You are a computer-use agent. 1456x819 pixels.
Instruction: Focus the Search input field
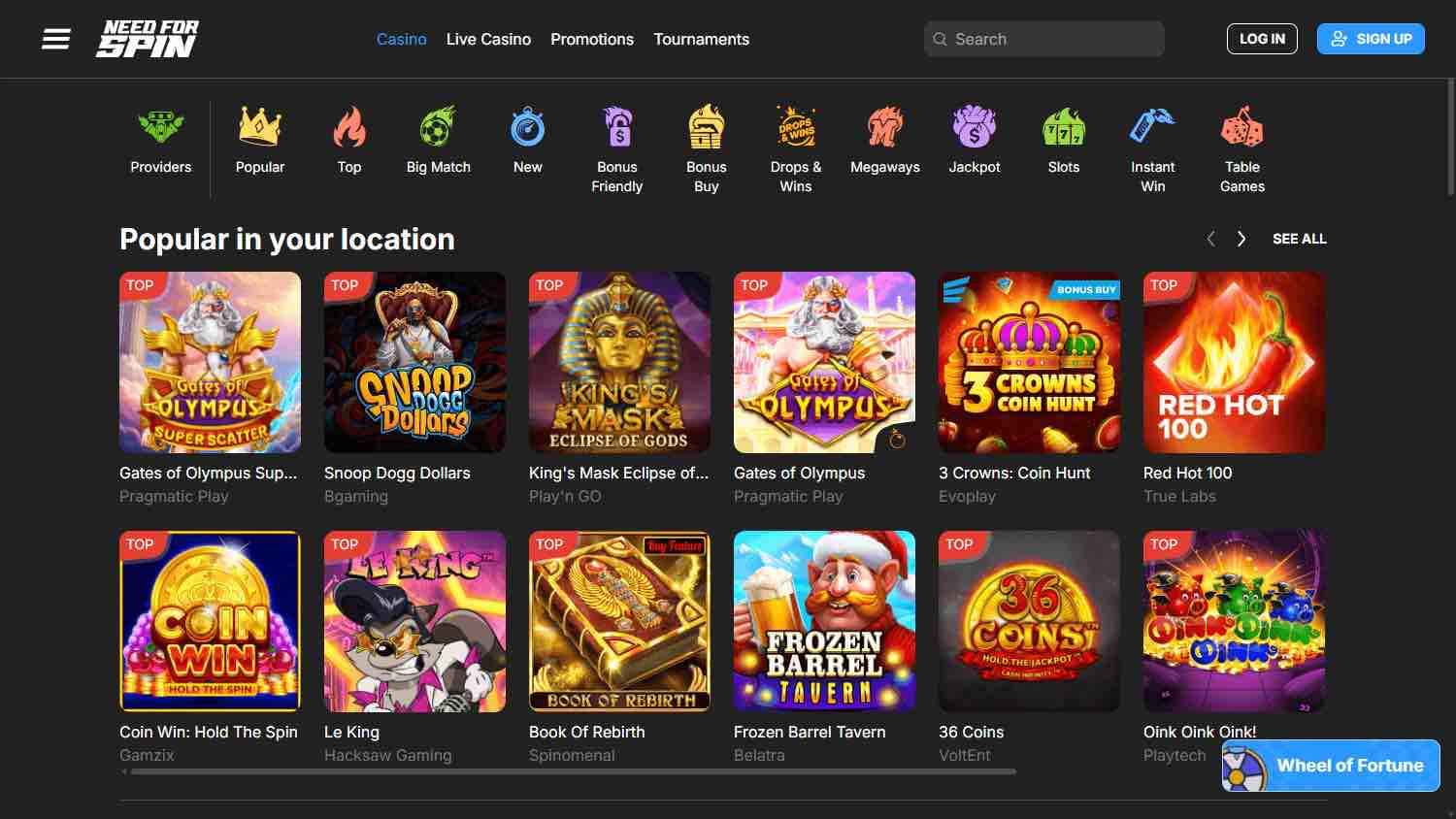click(x=1044, y=39)
